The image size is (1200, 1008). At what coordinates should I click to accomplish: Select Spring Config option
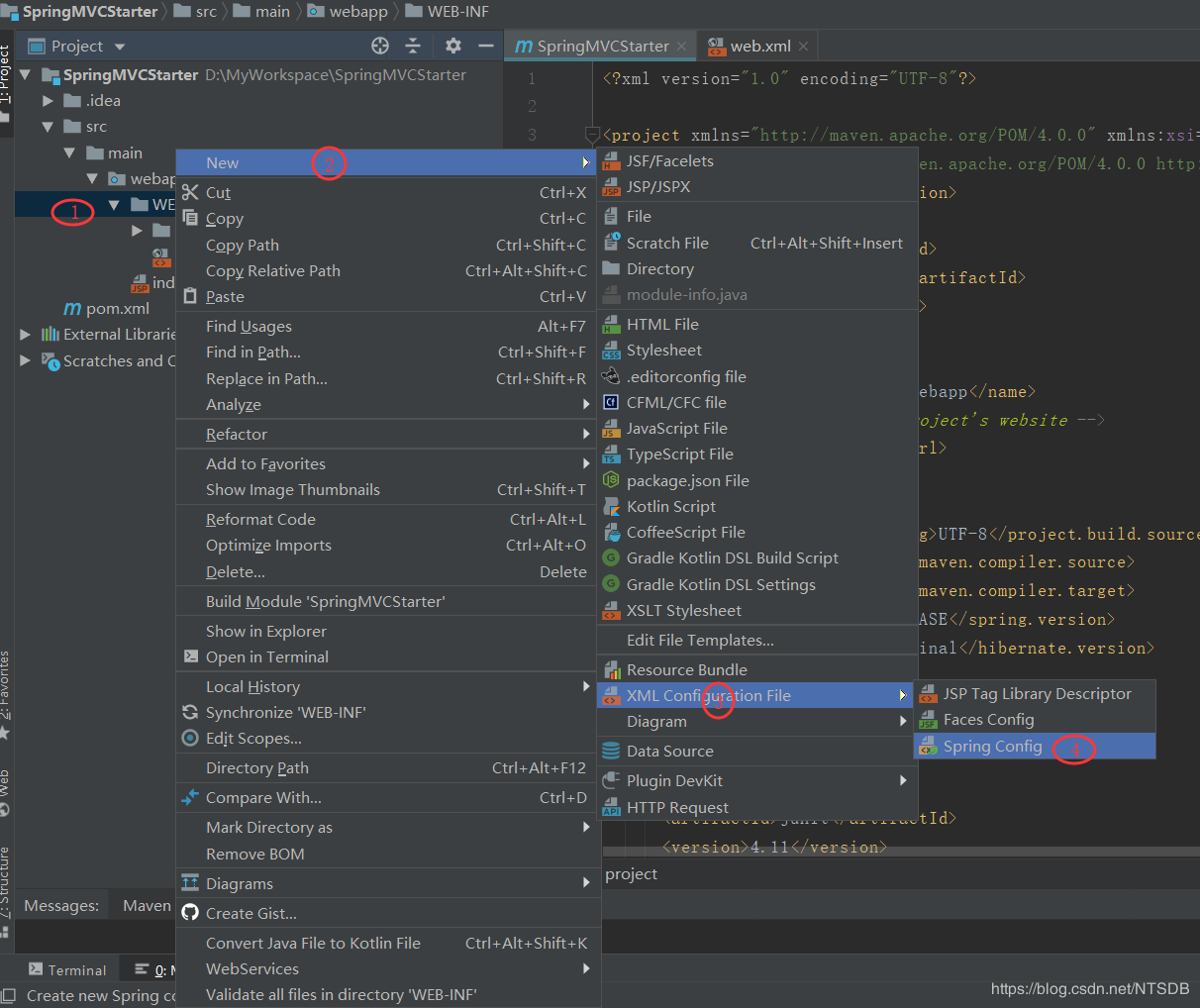point(1035,746)
